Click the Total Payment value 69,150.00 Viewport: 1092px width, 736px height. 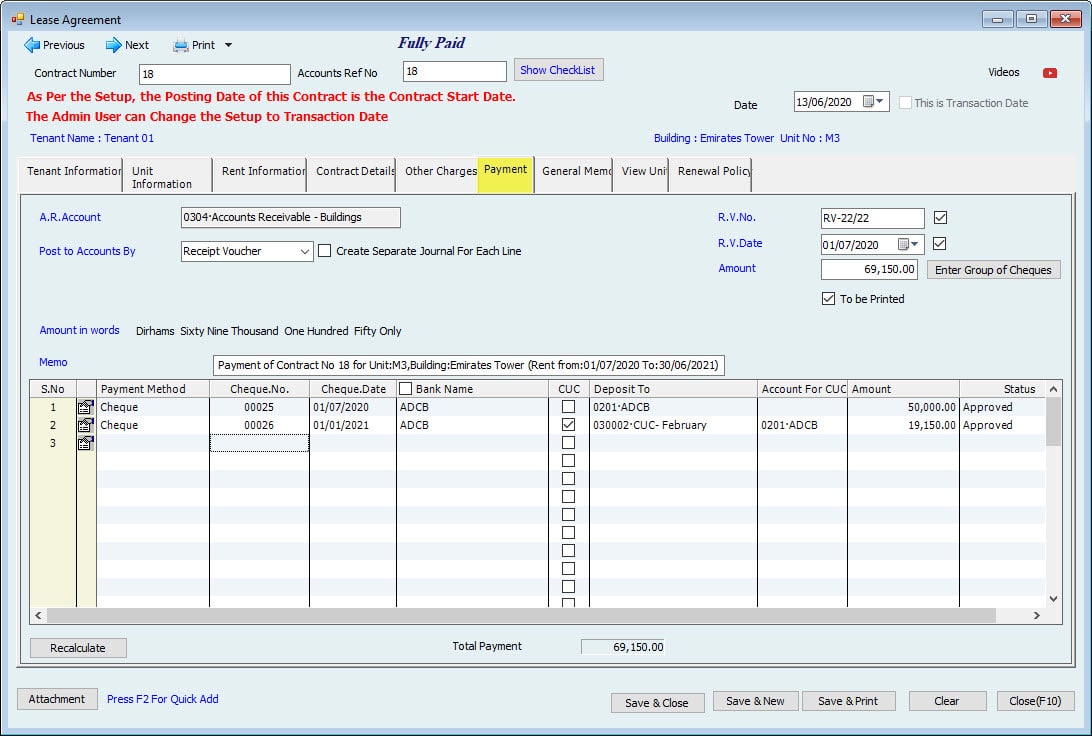coord(623,647)
